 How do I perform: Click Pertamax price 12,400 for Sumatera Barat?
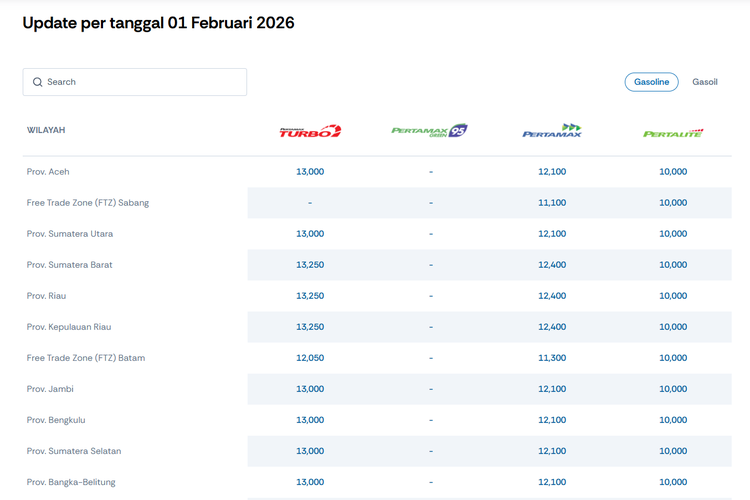click(x=552, y=265)
